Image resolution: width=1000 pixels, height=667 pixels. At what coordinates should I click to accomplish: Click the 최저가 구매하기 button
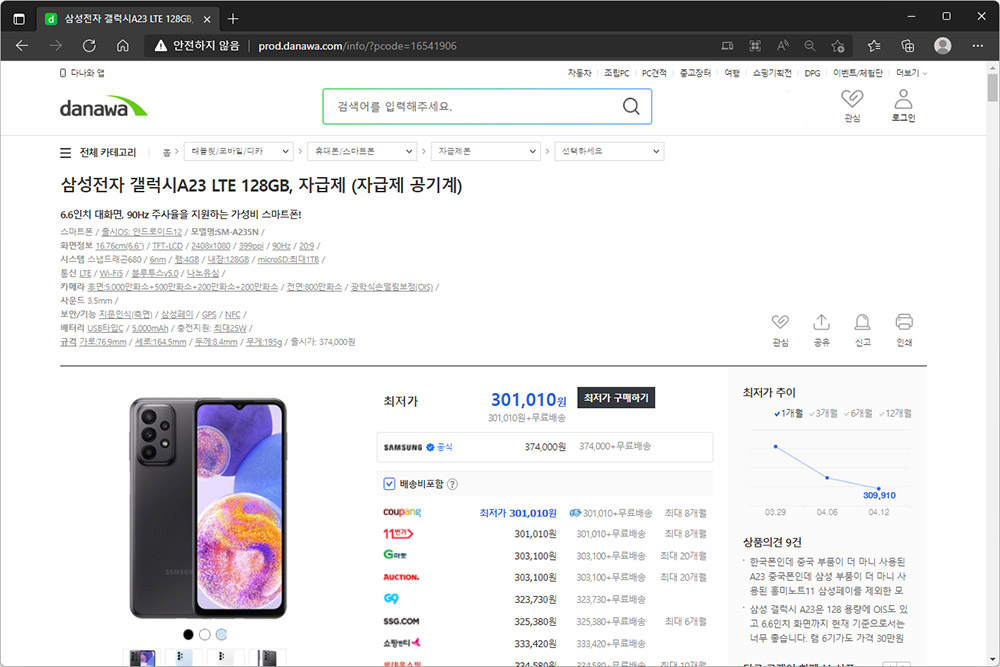(x=616, y=398)
